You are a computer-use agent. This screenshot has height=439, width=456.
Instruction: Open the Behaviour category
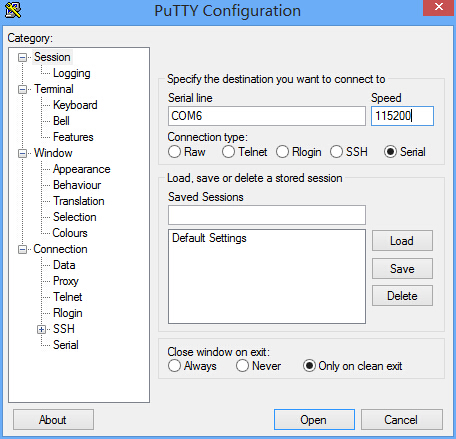coord(77,185)
